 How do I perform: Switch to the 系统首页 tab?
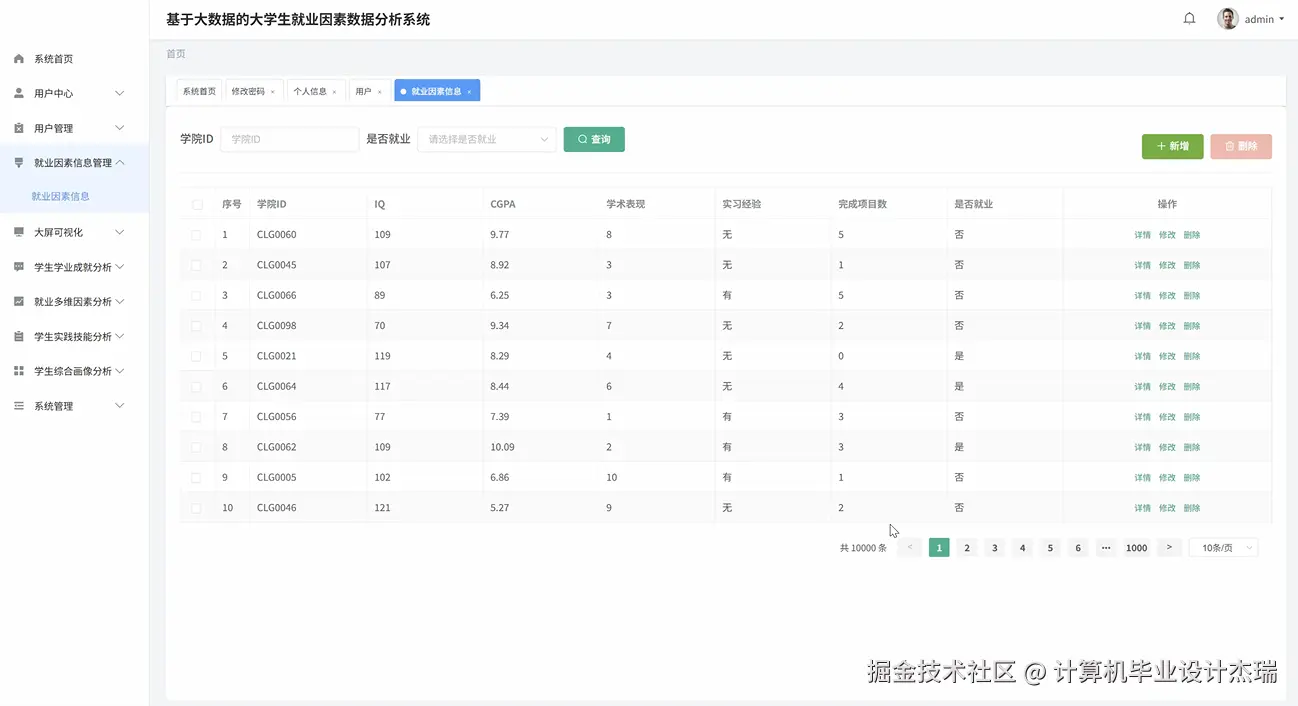click(x=199, y=91)
